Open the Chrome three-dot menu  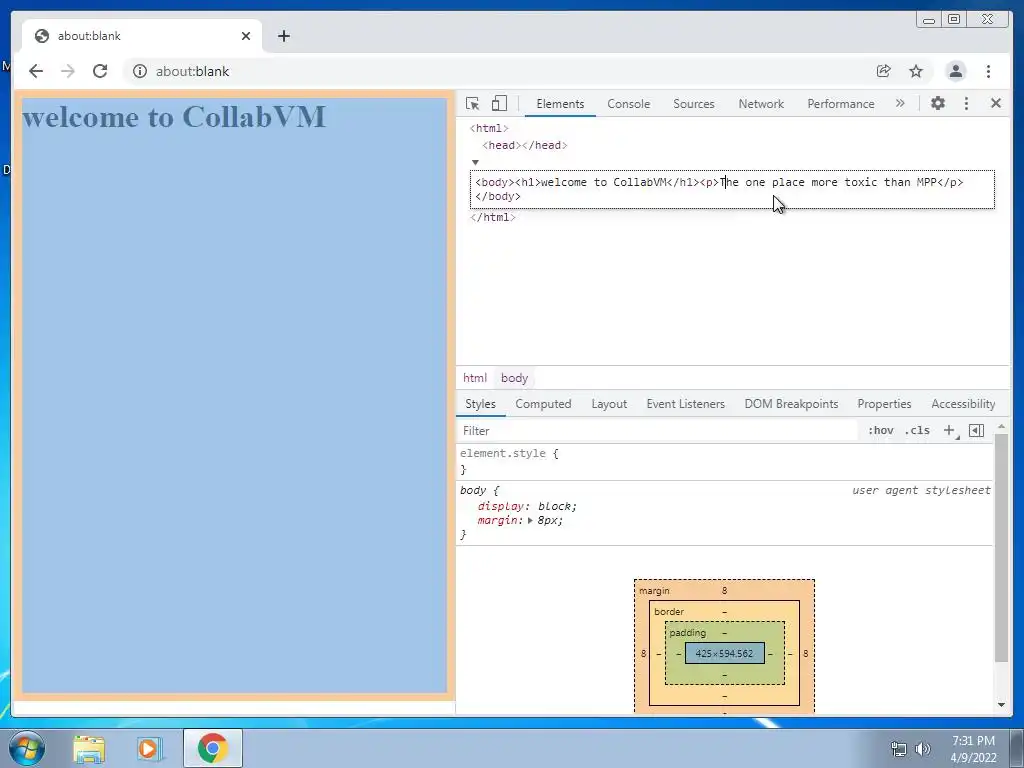pos(989,71)
